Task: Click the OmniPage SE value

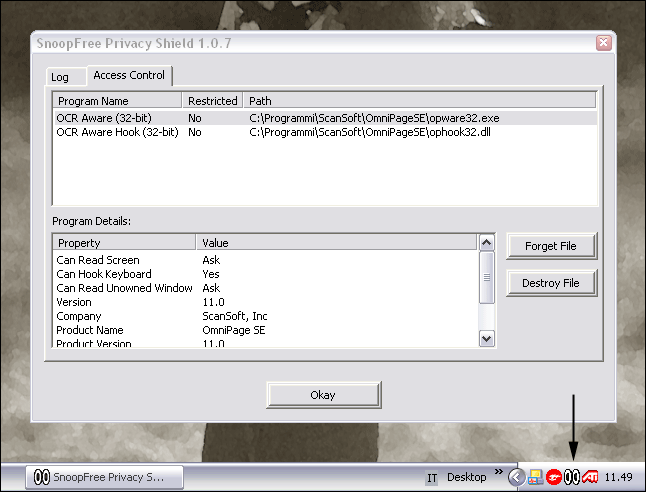Action: point(234,330)
